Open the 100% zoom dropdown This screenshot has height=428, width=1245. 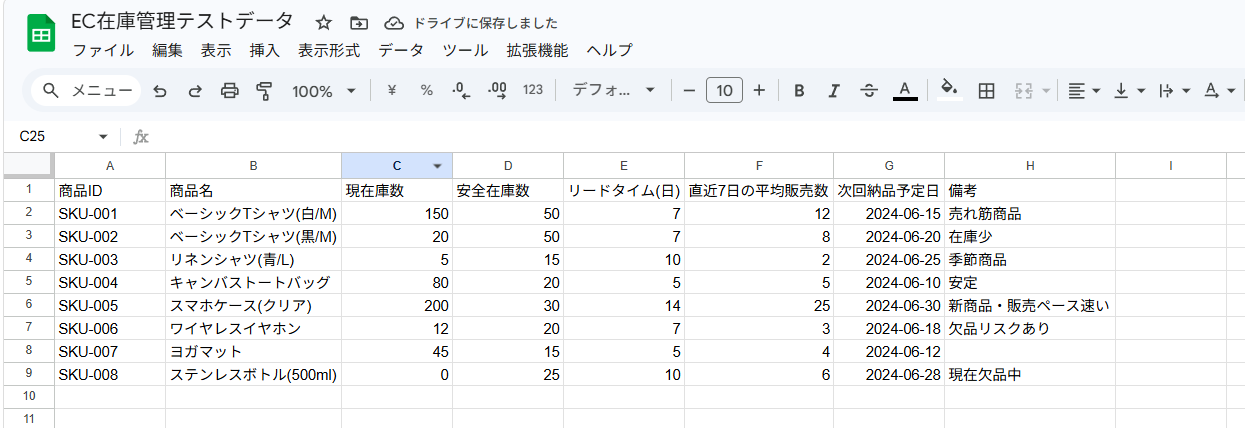pos(324,91)
